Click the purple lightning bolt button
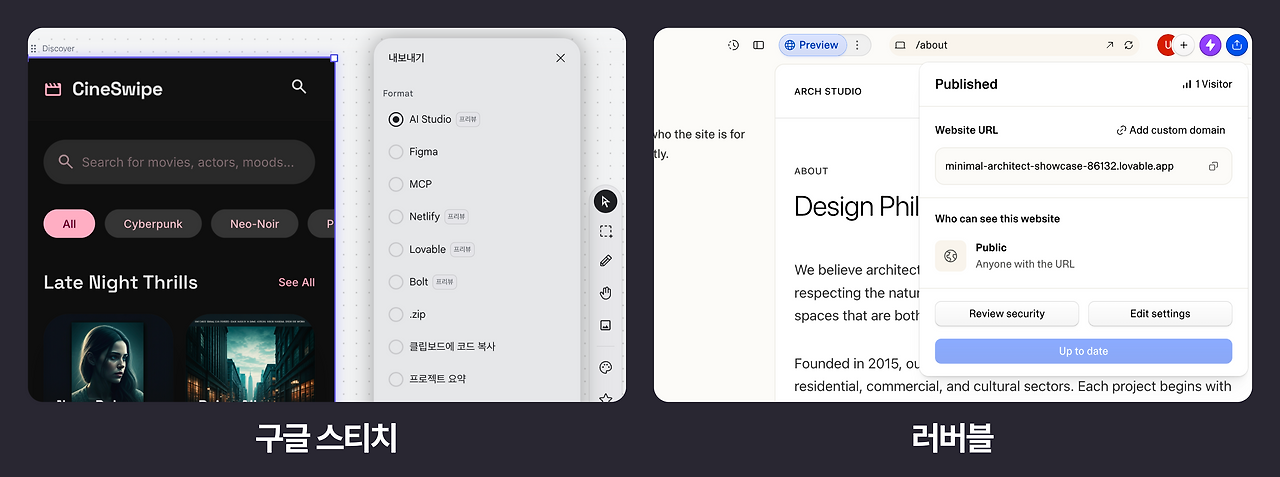Viewport: 1280px width, 477px height. pyautogui.click(x=1211, y=45)
